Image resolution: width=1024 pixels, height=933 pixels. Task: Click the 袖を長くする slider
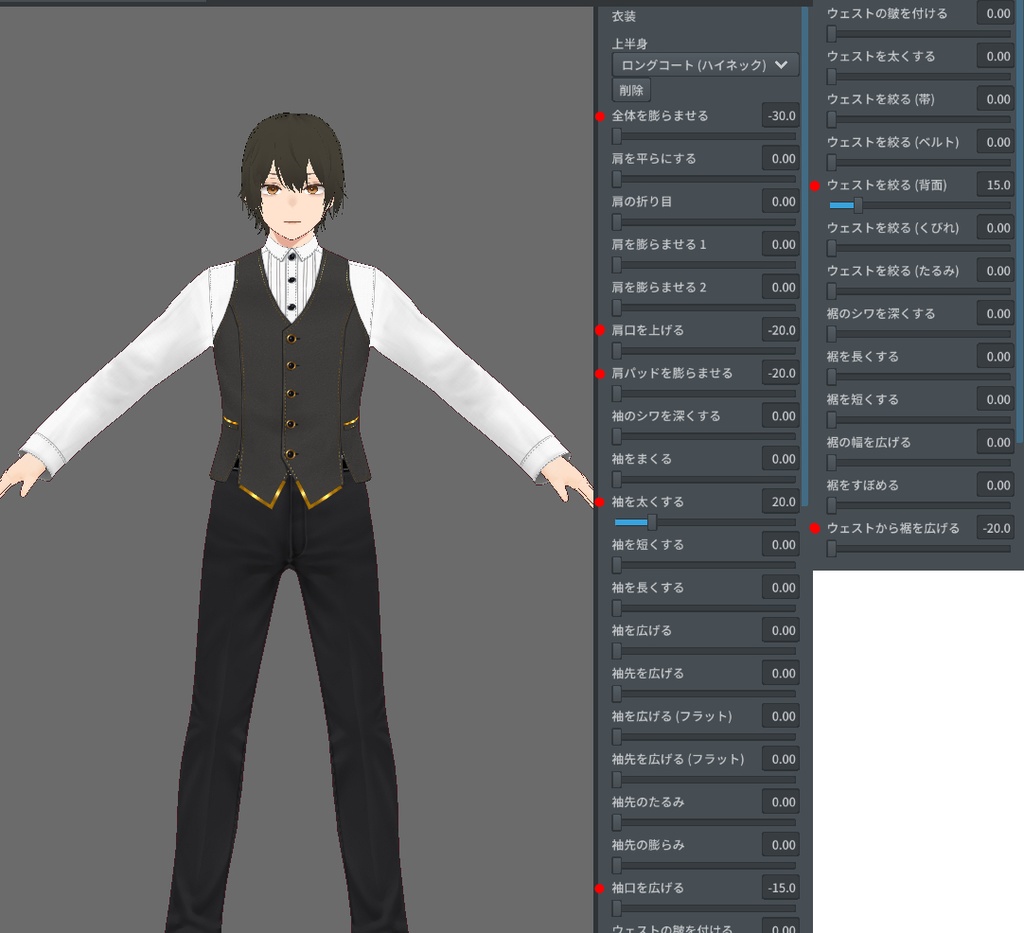pyautogui.click(x=704, y=608)
